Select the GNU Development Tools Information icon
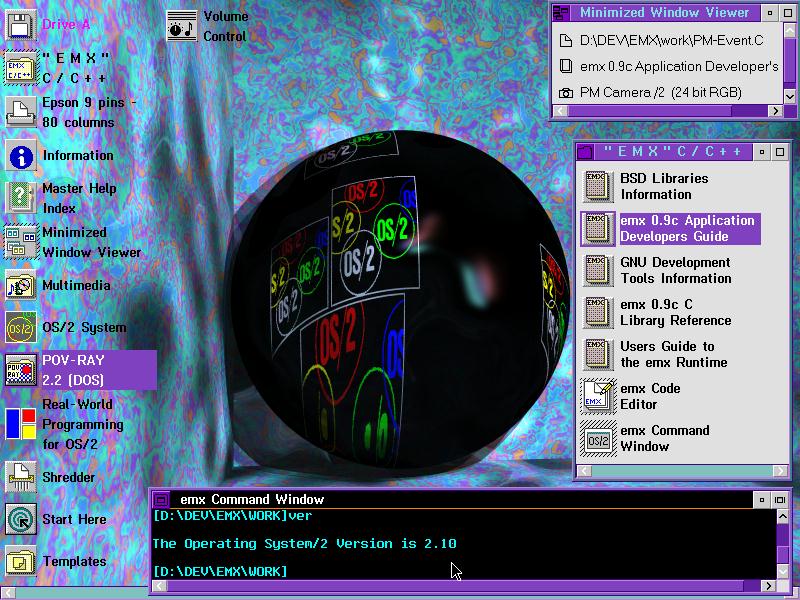The image size is (800, 600). pyautogui.click(x=598, y=270)
